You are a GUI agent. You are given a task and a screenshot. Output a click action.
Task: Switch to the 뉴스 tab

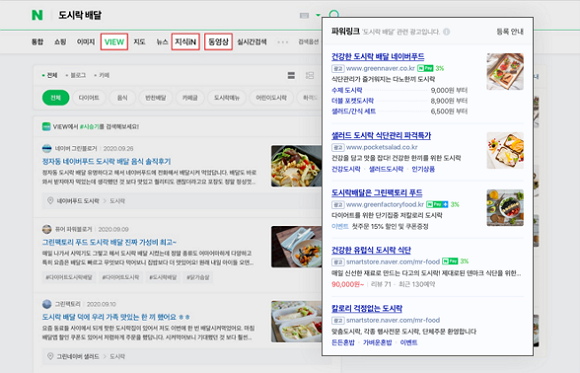[x=162, y=42]
